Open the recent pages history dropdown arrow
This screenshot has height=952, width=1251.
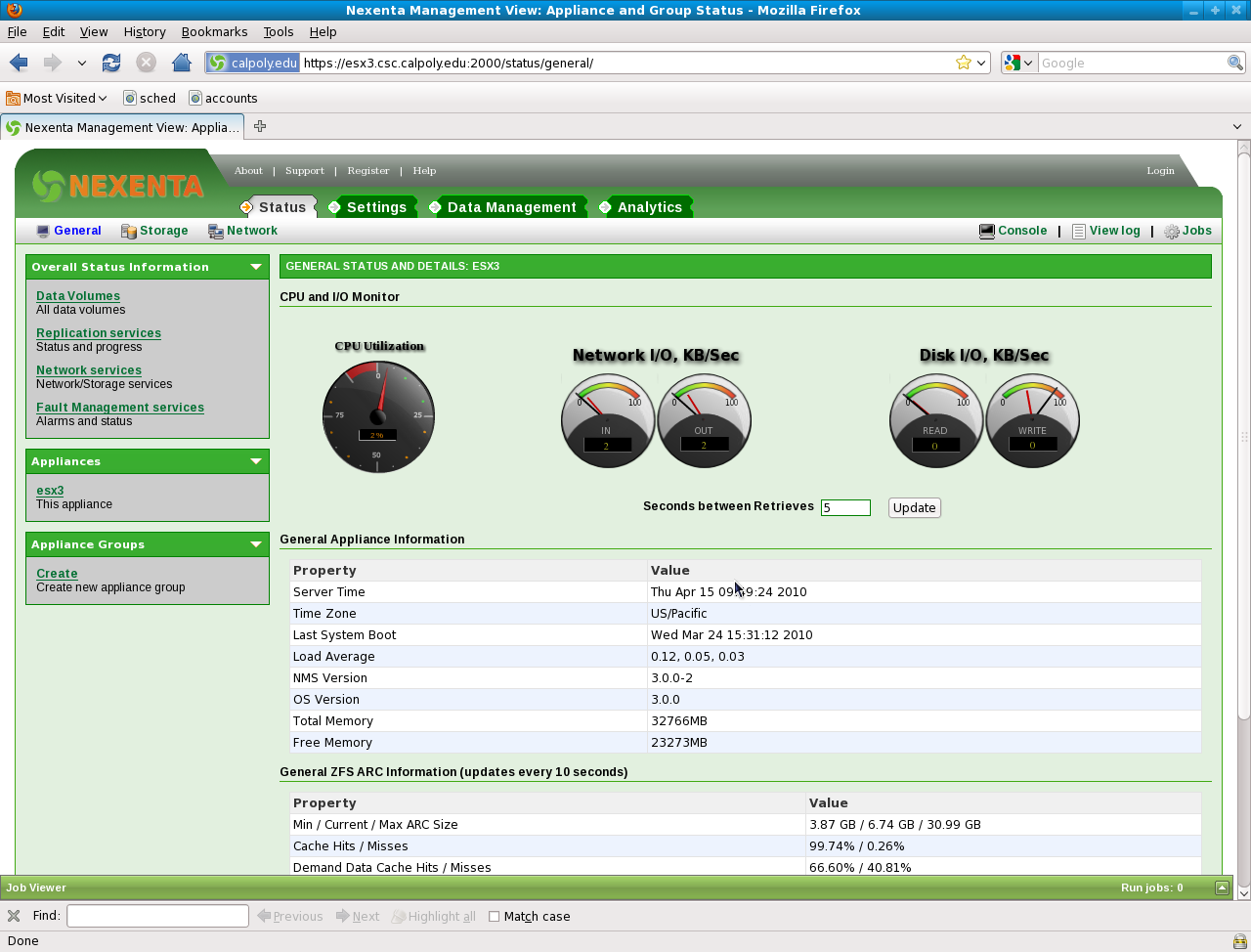(82, 63)
